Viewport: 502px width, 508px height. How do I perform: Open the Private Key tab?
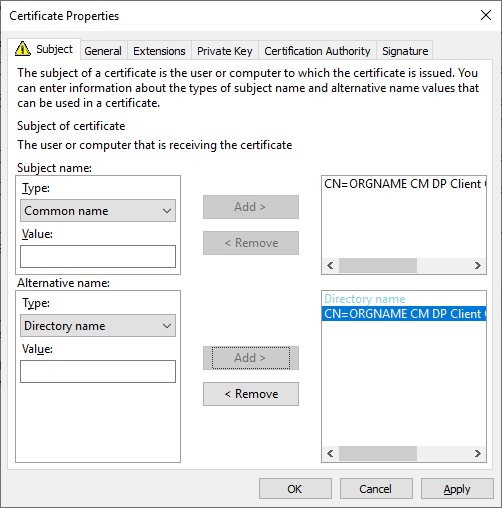225,51
